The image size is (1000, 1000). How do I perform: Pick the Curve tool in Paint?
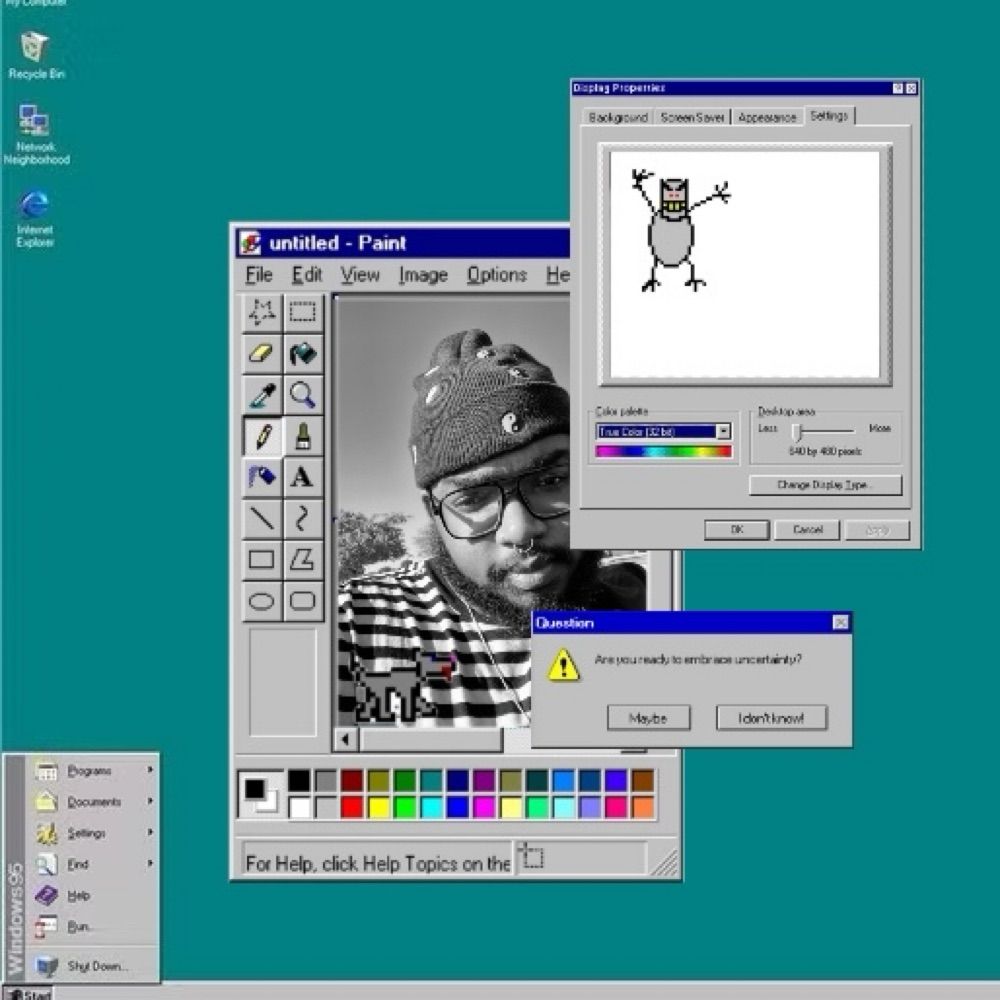(302, 518)
